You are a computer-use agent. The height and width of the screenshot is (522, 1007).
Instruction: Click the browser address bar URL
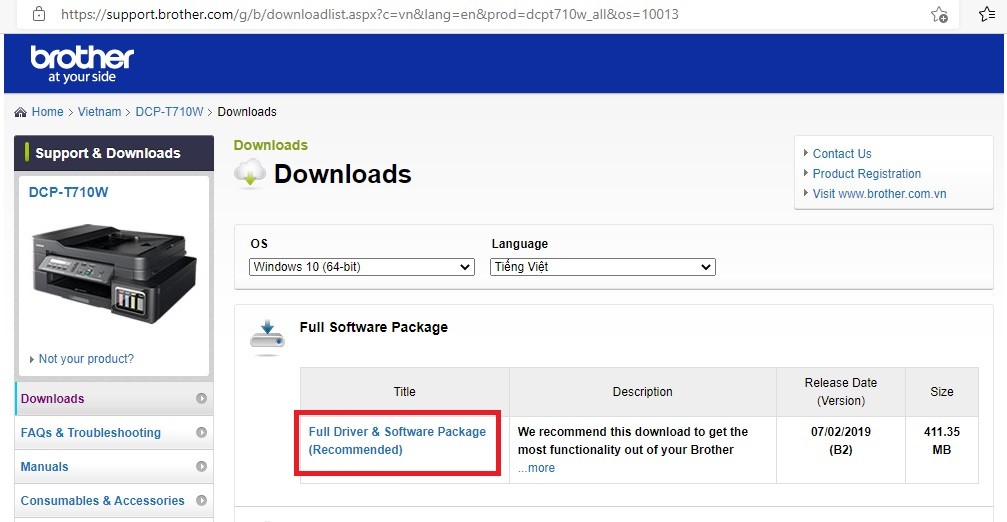tap(370, 14)
